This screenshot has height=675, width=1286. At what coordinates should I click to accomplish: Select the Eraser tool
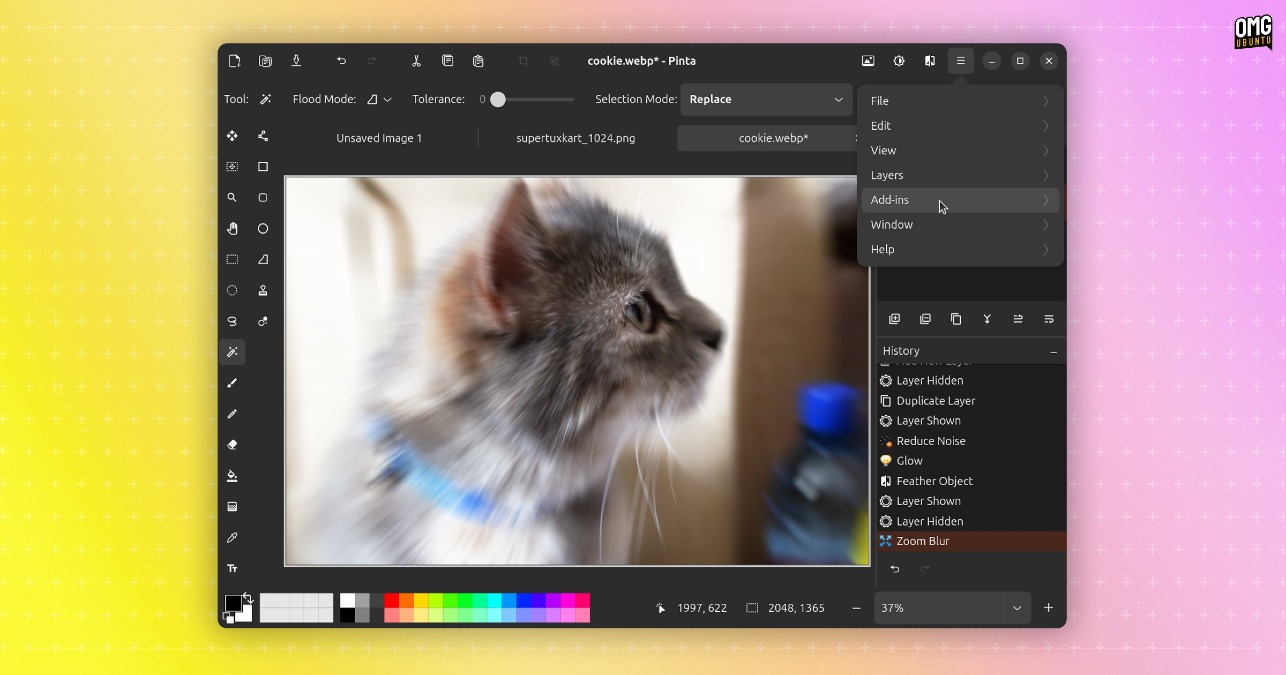pos(232,444)
